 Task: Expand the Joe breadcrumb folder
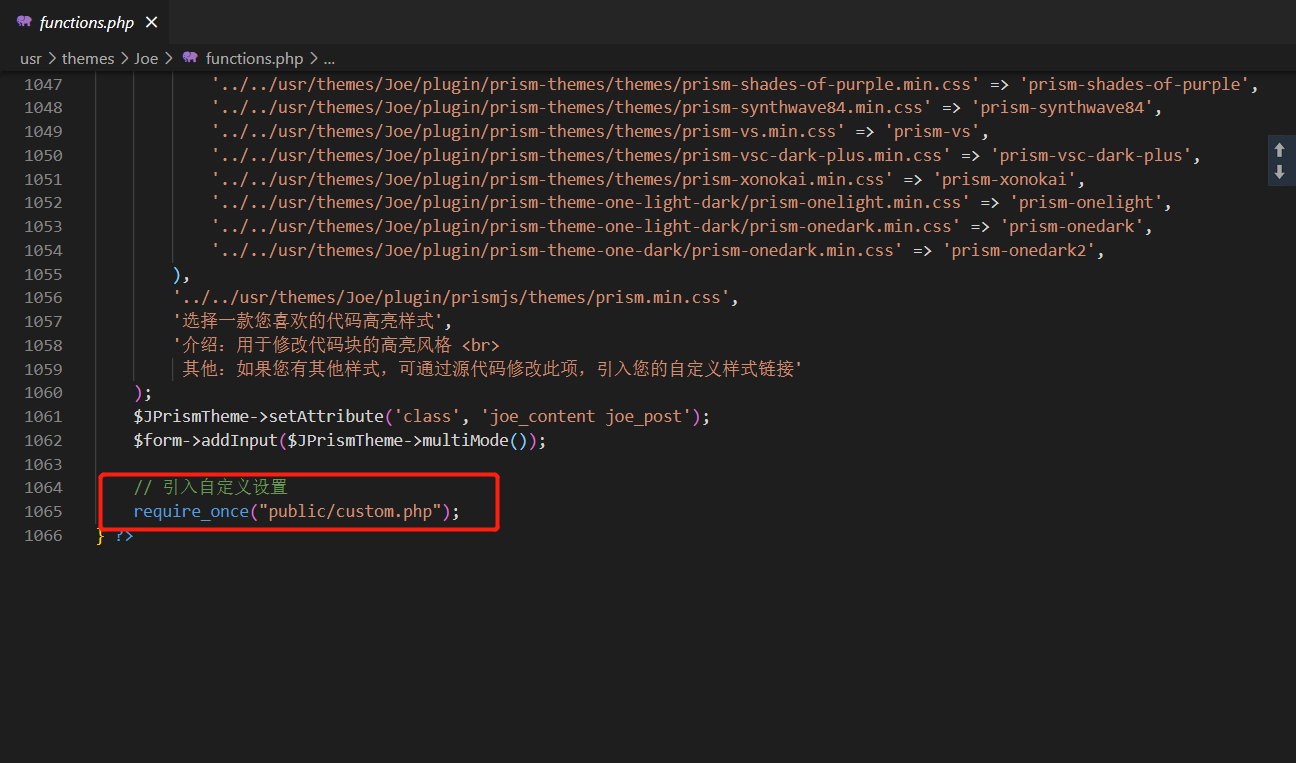pyautogui.click(x=146, y=58)
